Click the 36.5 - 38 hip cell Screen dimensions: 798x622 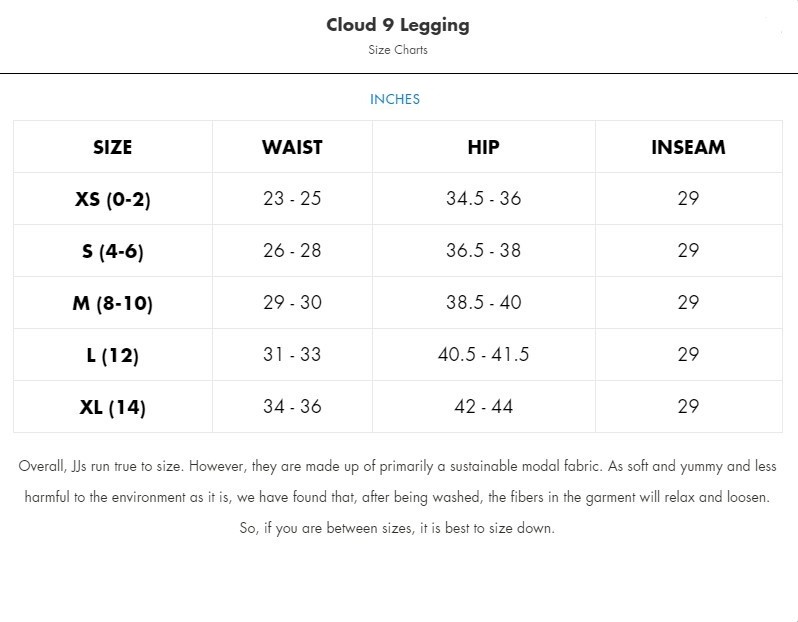[483, 250]
